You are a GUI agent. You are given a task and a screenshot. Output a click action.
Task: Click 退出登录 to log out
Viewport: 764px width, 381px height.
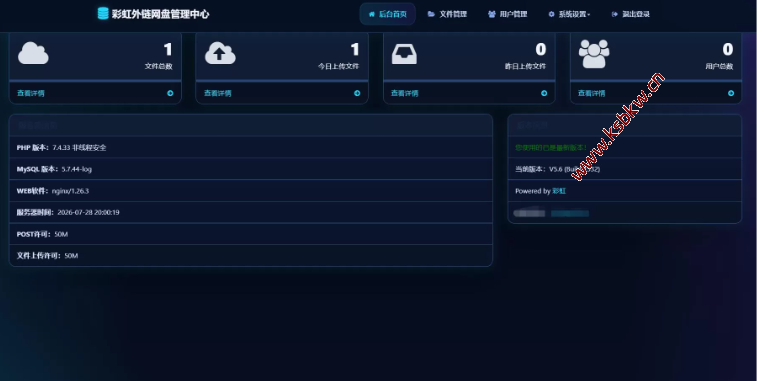click(x=630, y=14)
